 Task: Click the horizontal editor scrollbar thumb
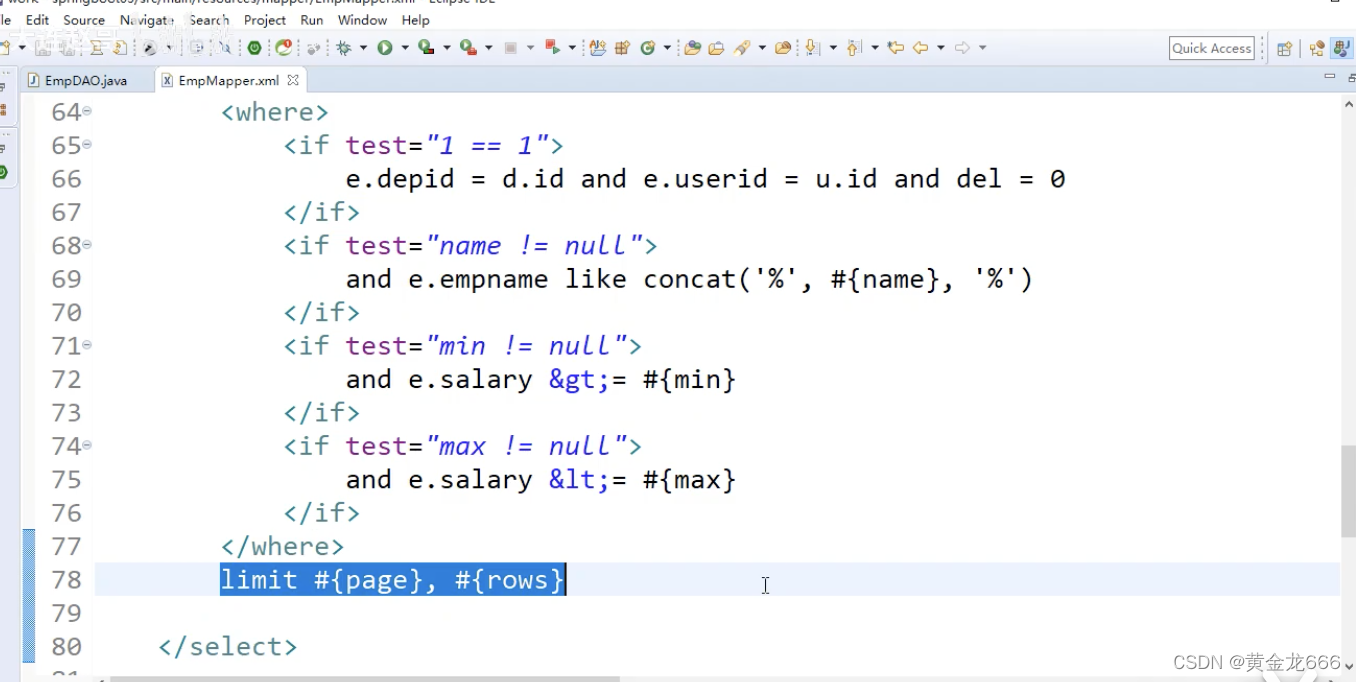(365, 678)
